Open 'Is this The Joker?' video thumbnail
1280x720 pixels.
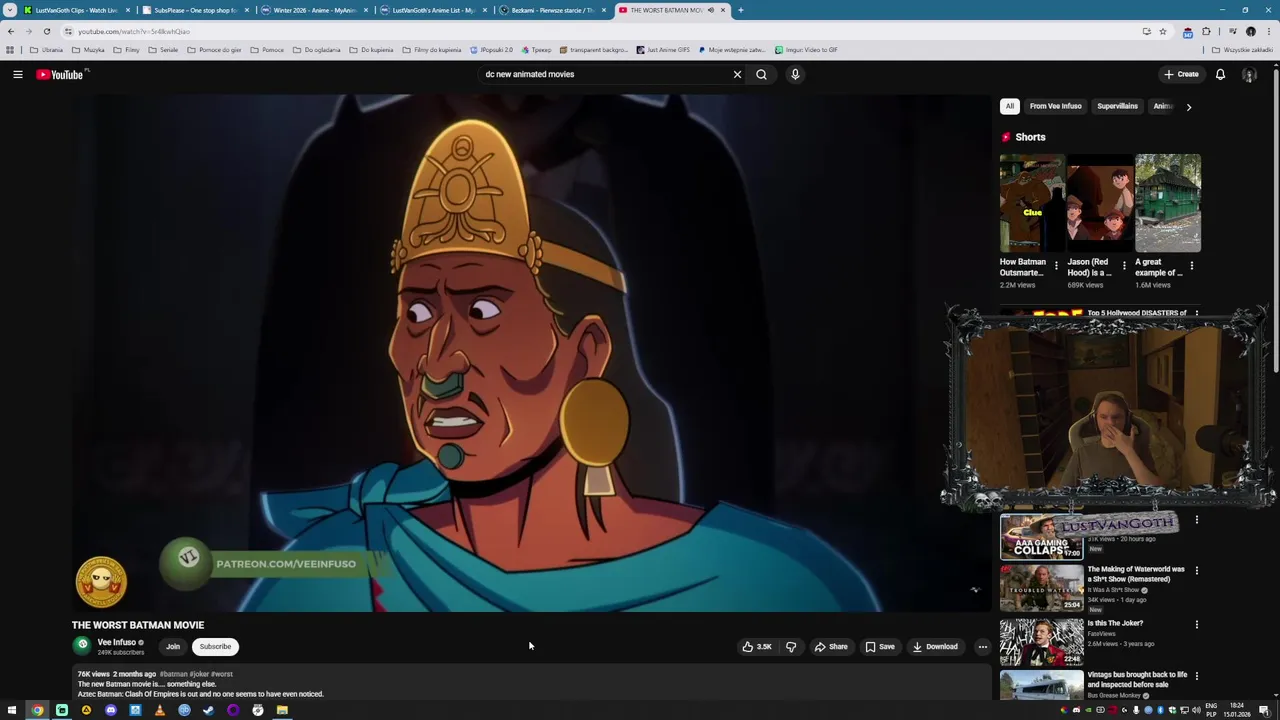(x=1041, y=642)
